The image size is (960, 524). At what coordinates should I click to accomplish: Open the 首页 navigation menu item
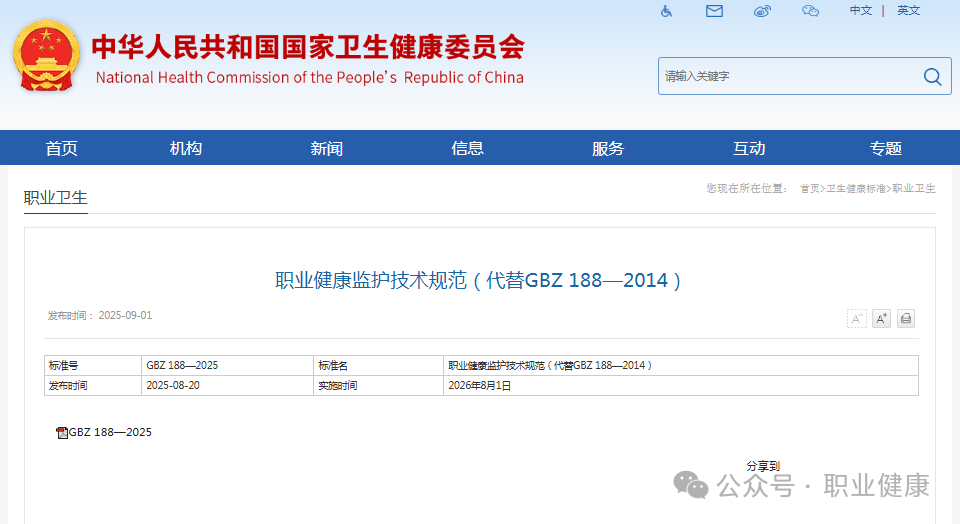[x=61, y=148]
